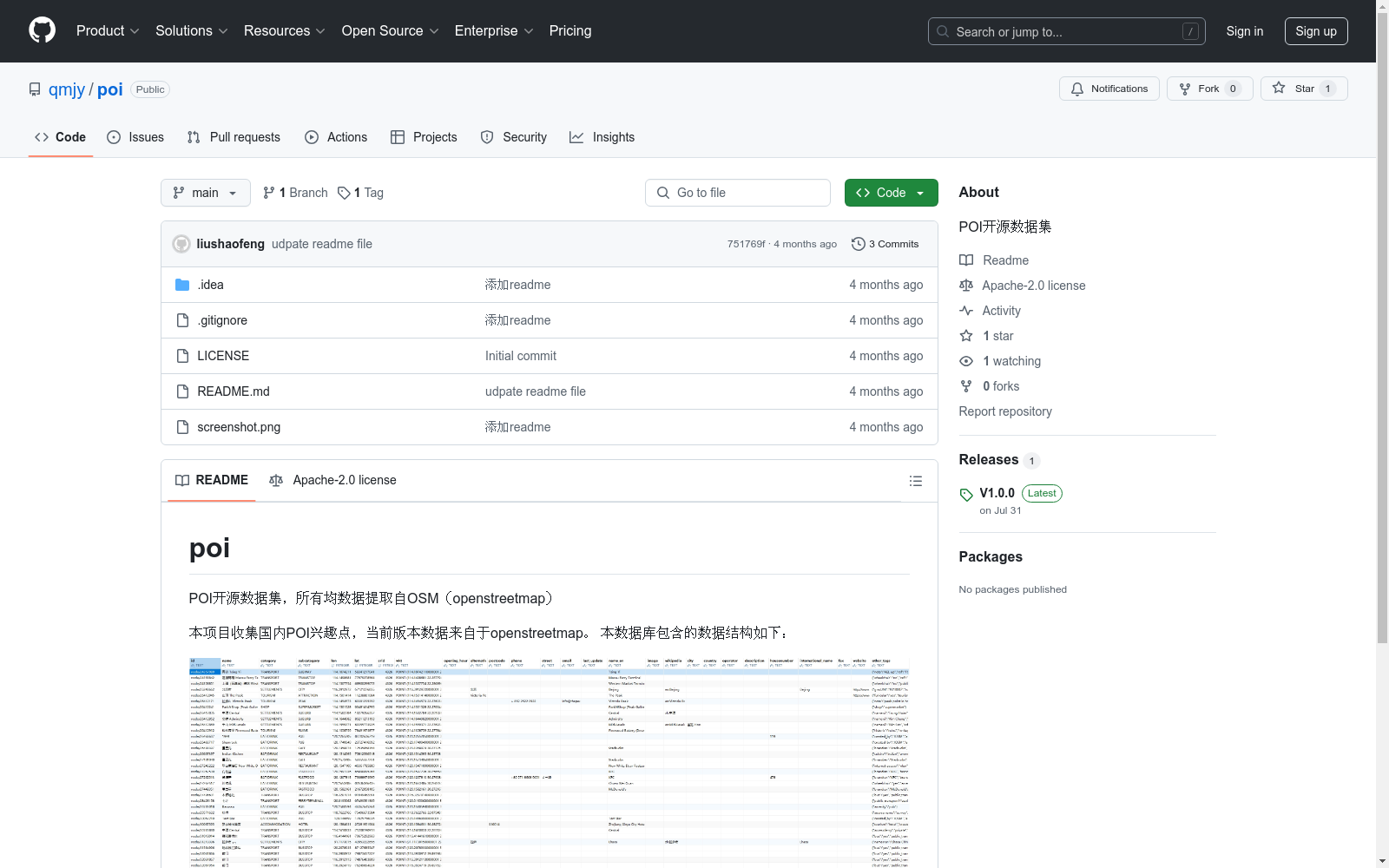View the 1 Branch link
This screenshot has width=1389, height=868.
tap(296, 193)
